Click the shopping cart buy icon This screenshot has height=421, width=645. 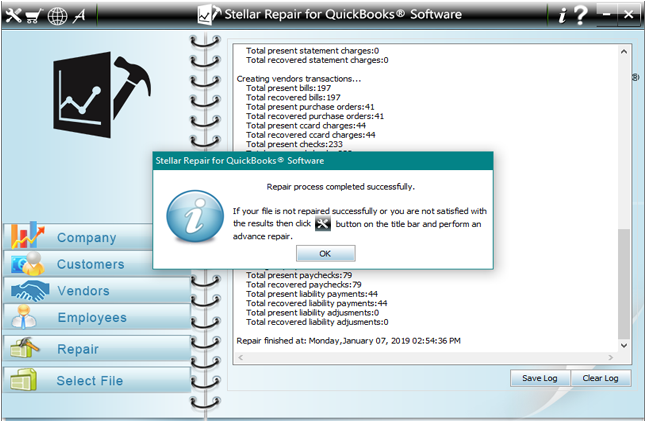(34, 16)
